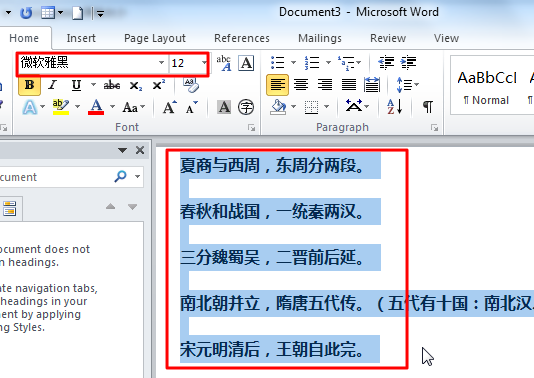Click Sort A-Z icon
This screenshot has width=534, height=378.
395,107
